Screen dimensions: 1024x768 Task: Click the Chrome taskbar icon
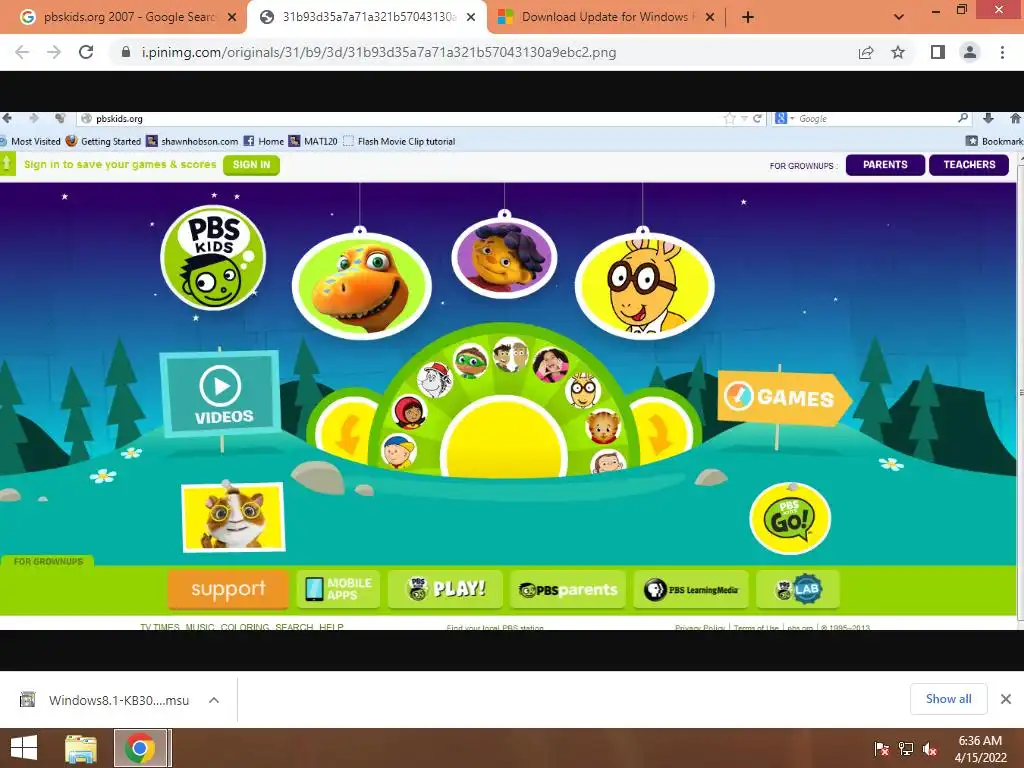[x=142, y=748]
